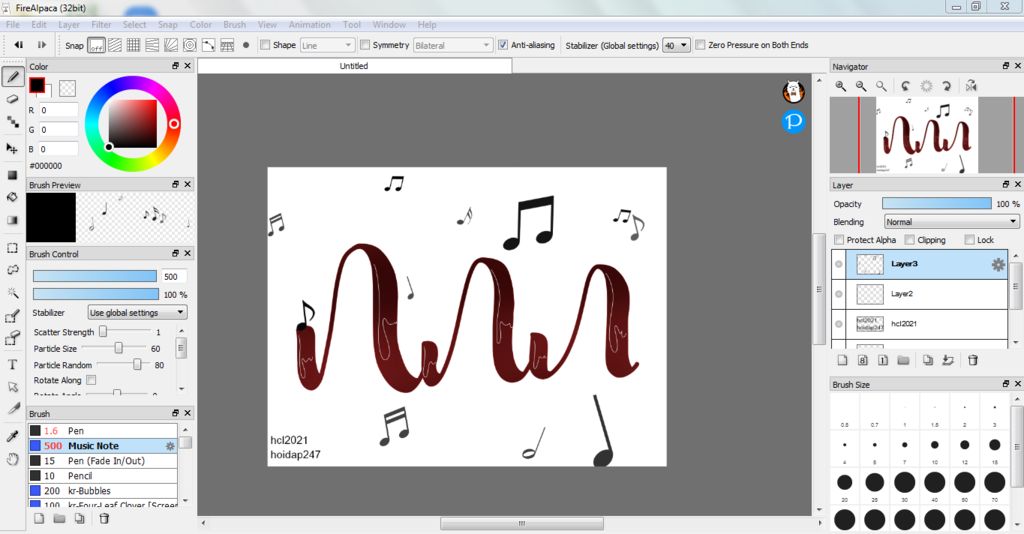Zoom in using the Navigator

(x=841, y=86)
